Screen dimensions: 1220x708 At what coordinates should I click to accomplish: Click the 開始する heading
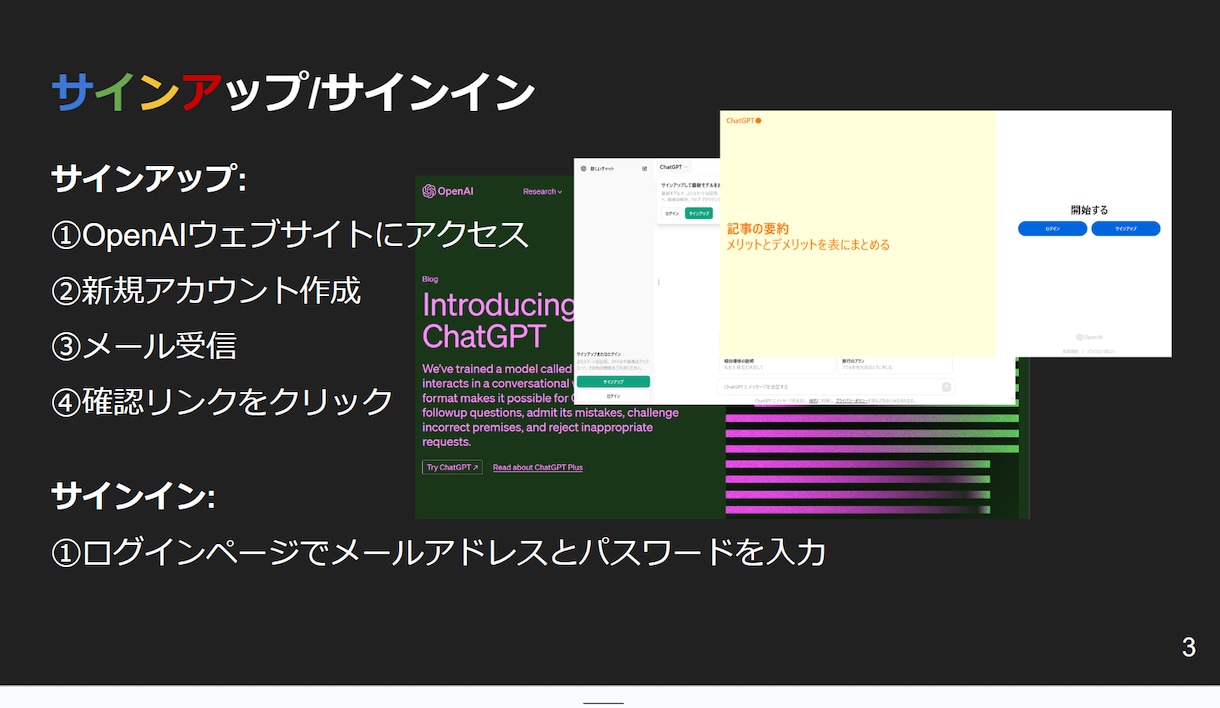pyautogui.click(x=1089, y=210)
